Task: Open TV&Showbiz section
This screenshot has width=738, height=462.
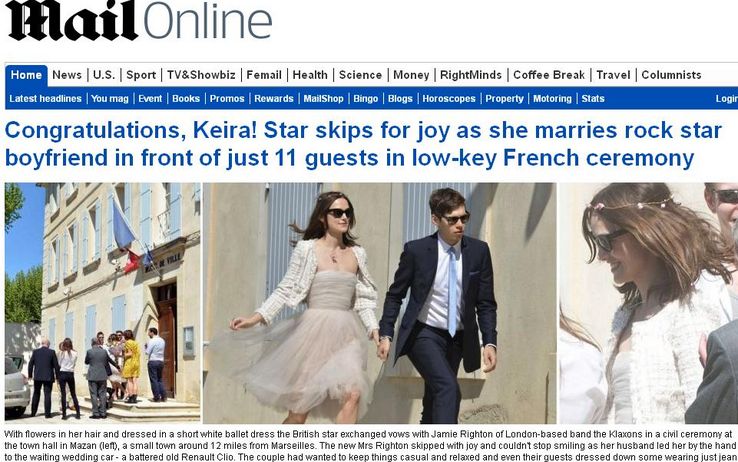Action: [201, 75]
